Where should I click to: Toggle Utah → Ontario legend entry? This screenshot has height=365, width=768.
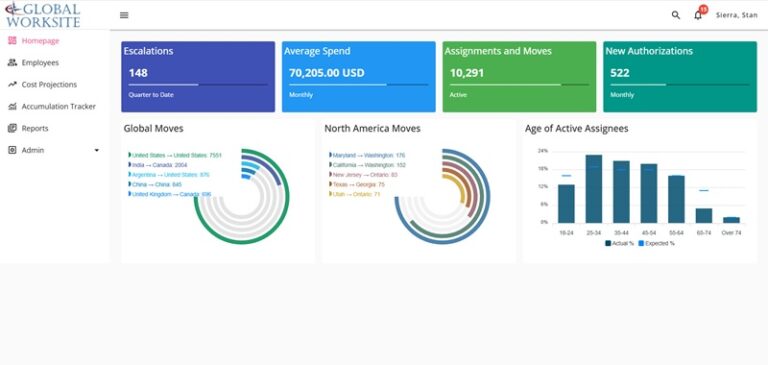(355, 195)
